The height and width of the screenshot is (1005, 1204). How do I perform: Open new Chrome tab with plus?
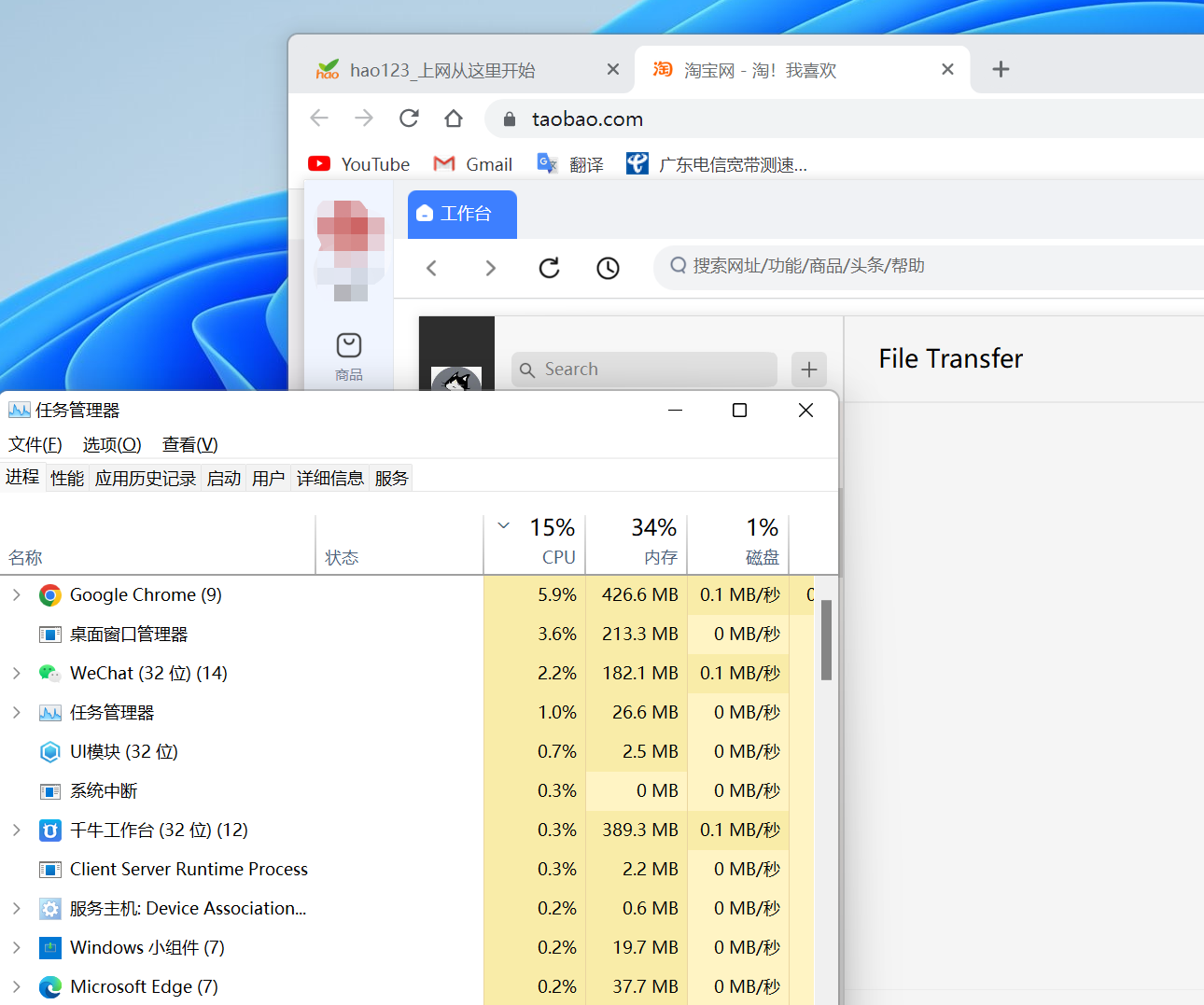pos(1001,69)
